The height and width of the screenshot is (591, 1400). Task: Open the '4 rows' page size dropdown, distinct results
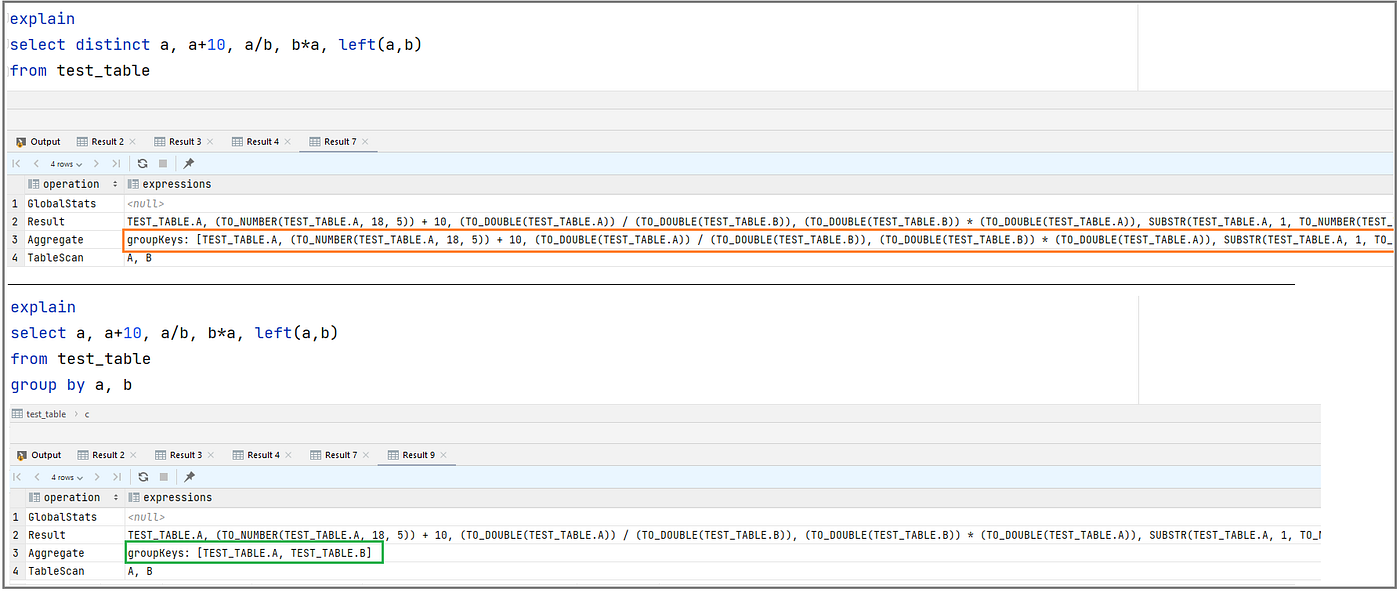coord(66,163)
